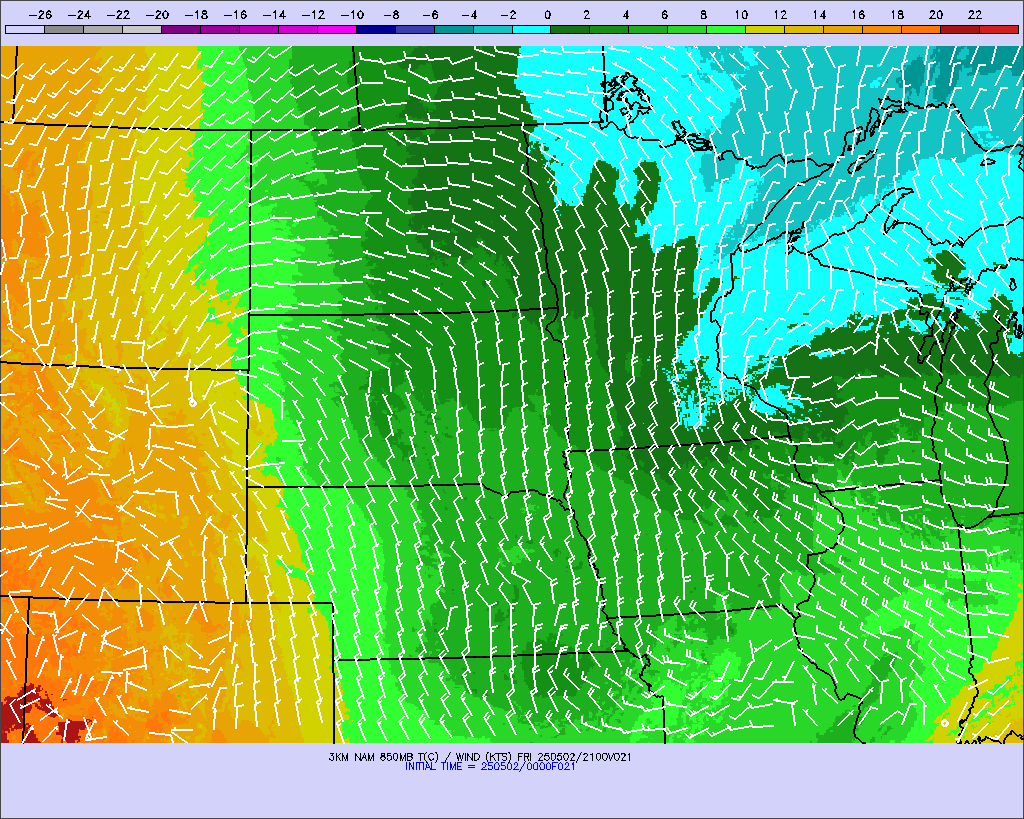The height and width of the screenshot is (819, 1024).
Task: Click the 3KM NAM 850MB title caption
Action: [480, 757]
